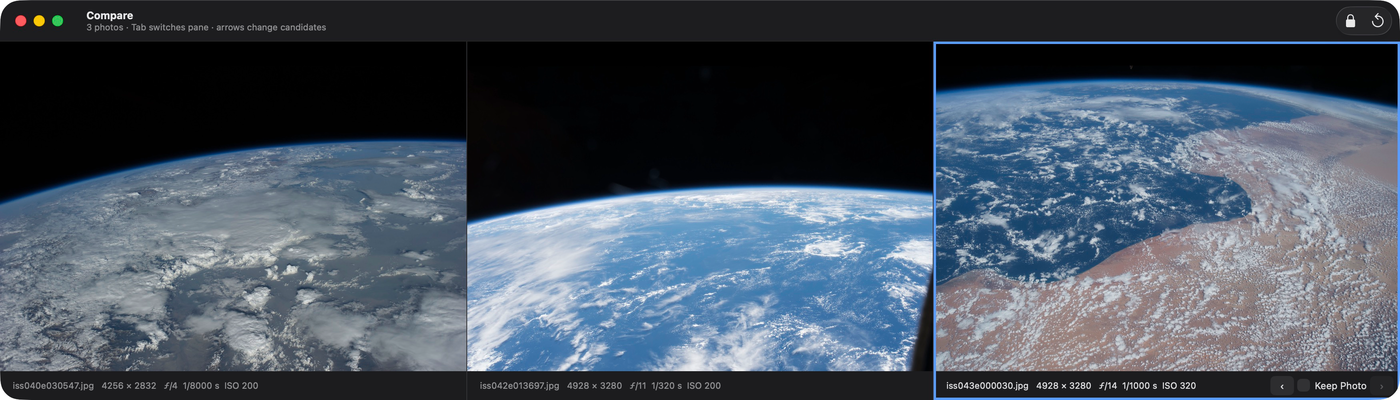Click the filename iss042e013697.jpg

tap(519, 386)
